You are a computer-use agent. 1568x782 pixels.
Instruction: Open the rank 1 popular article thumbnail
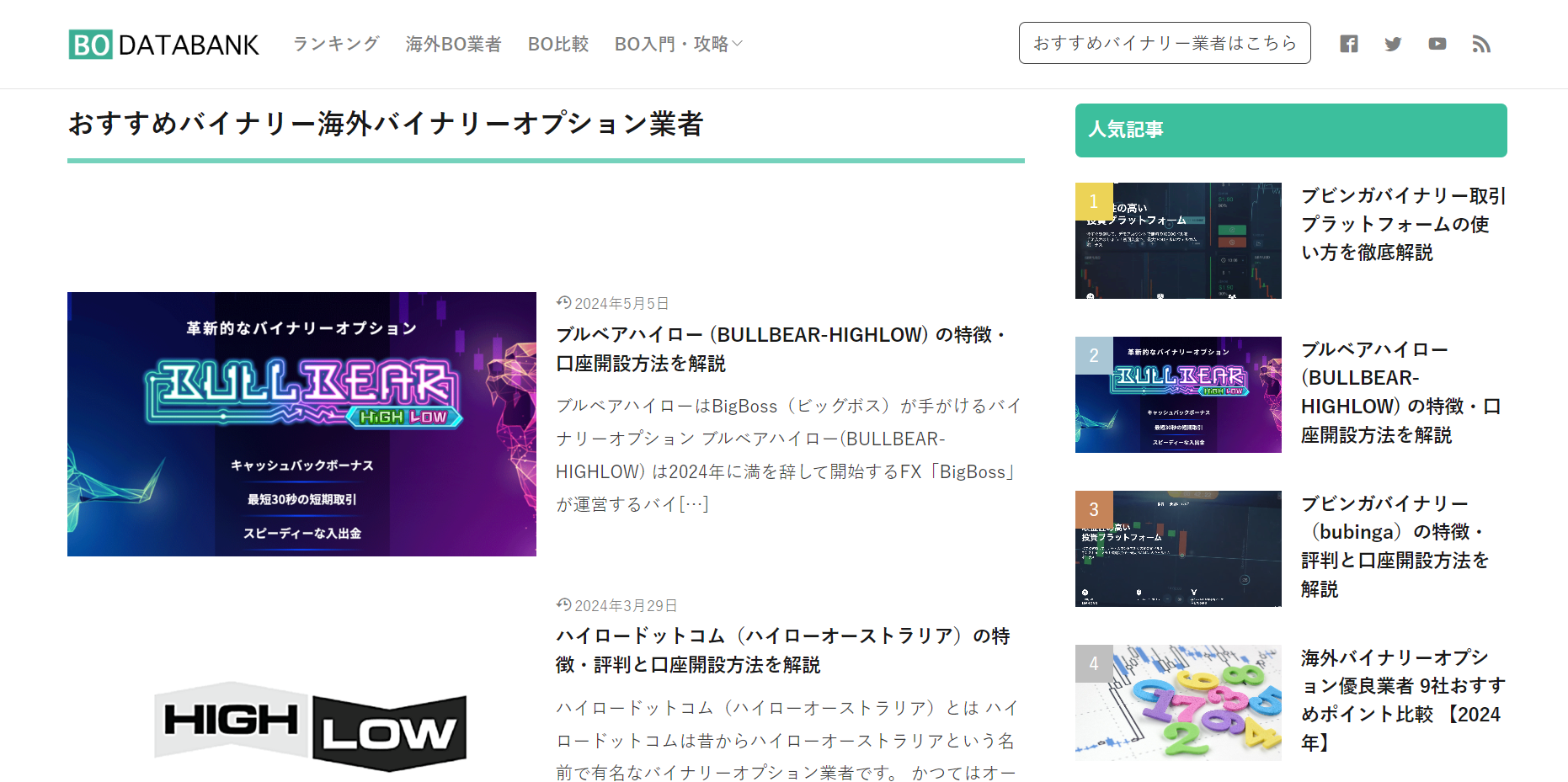[1178, 241]
